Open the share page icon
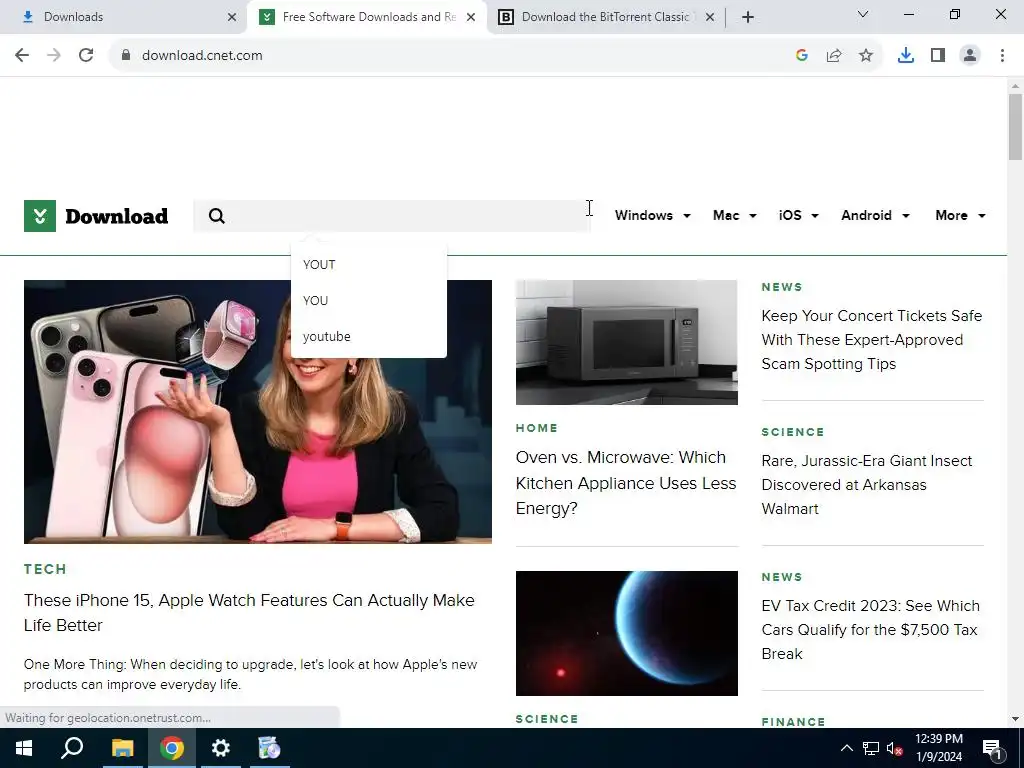 tap(834, 56)
